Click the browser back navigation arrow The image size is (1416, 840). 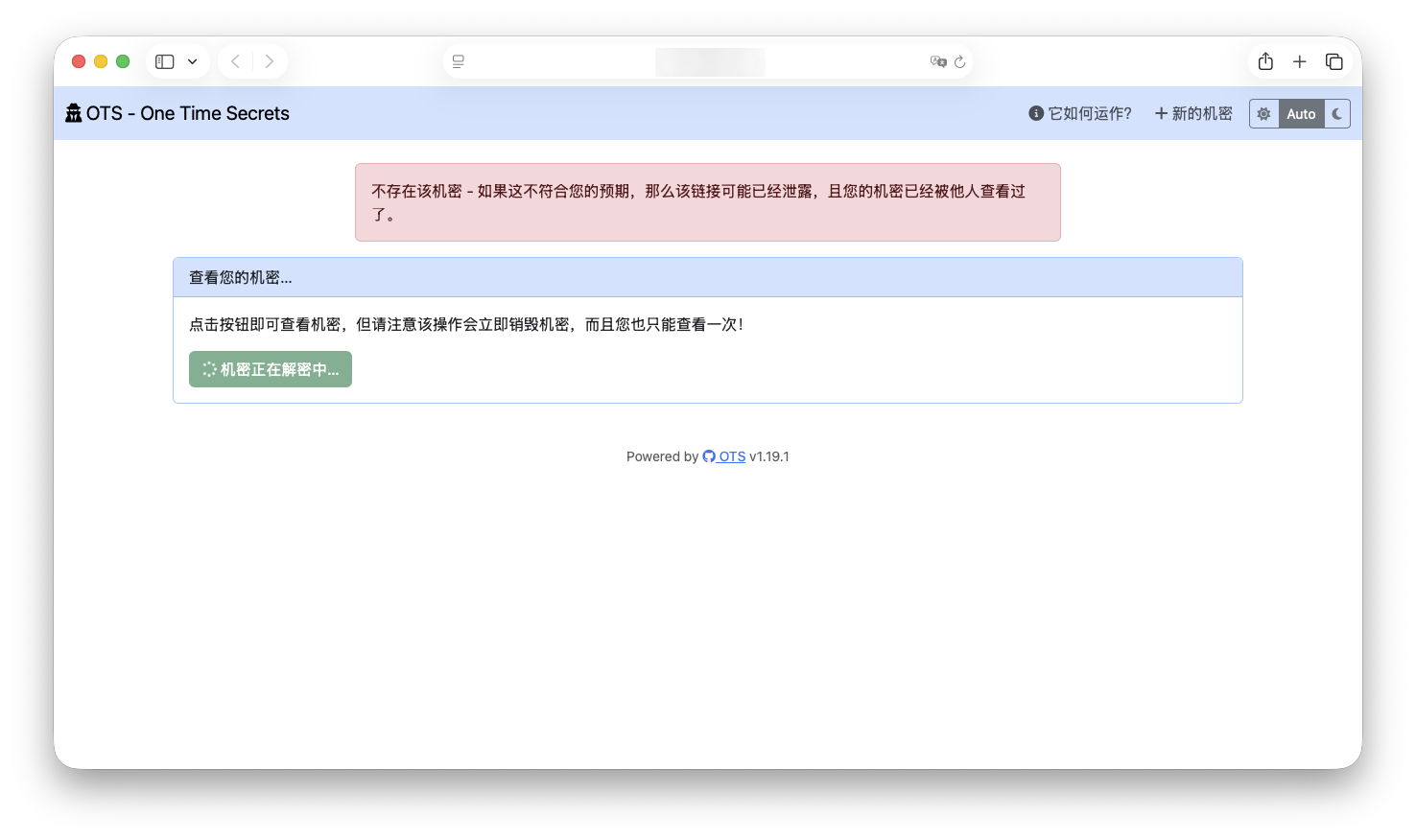235,60
